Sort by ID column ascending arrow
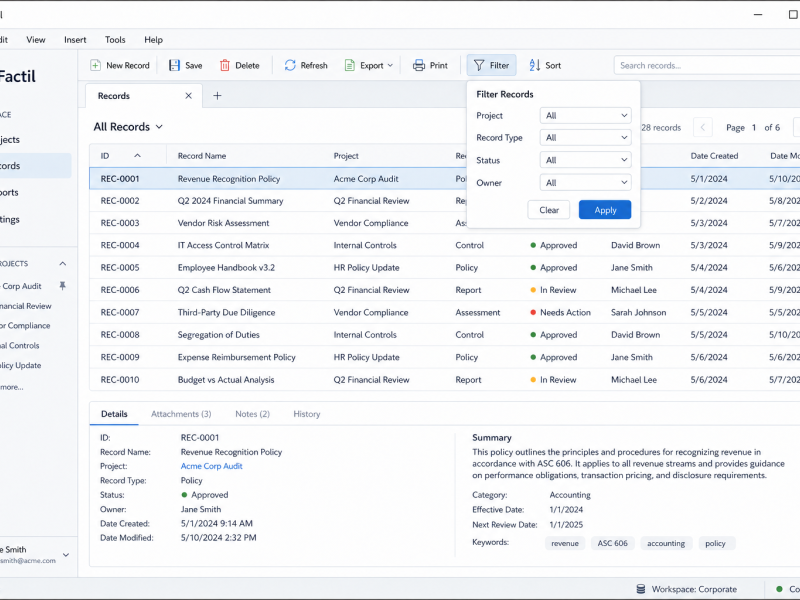This screenshot has height=600, width=800. click(x=137, y=156)
